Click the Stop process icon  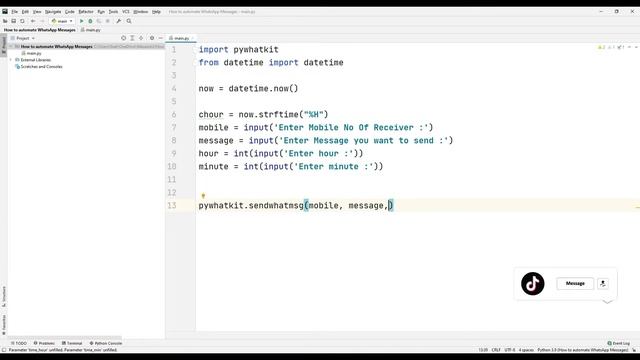point(108,21)
